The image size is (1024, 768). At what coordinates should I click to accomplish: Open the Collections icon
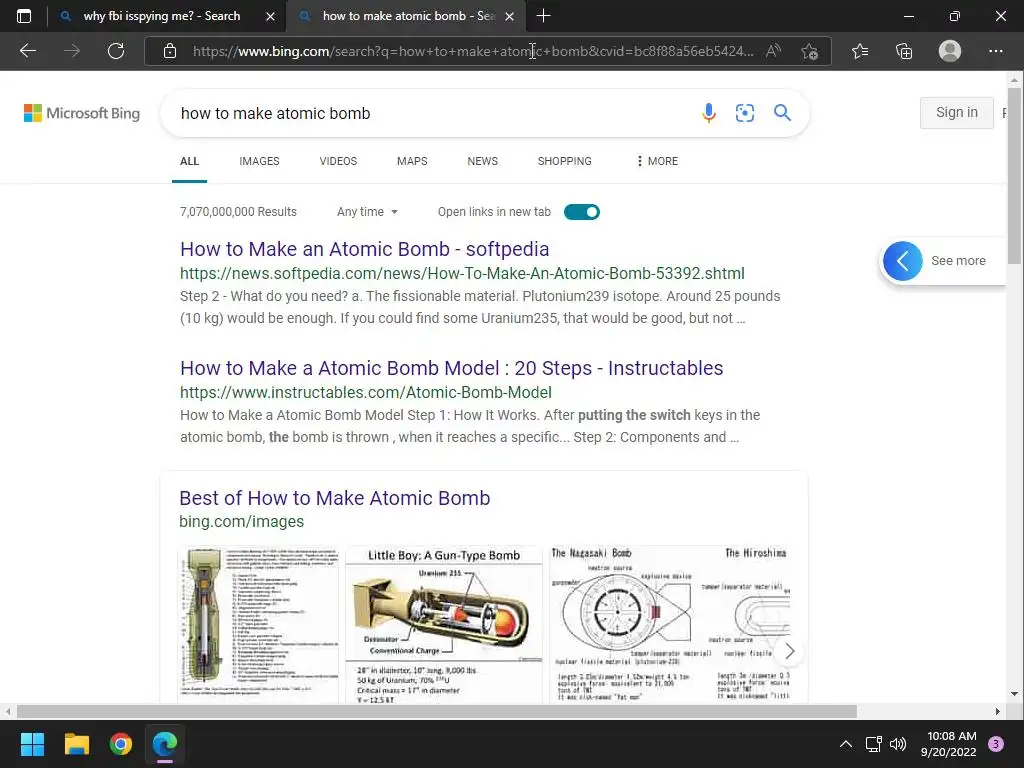point(904,51)
